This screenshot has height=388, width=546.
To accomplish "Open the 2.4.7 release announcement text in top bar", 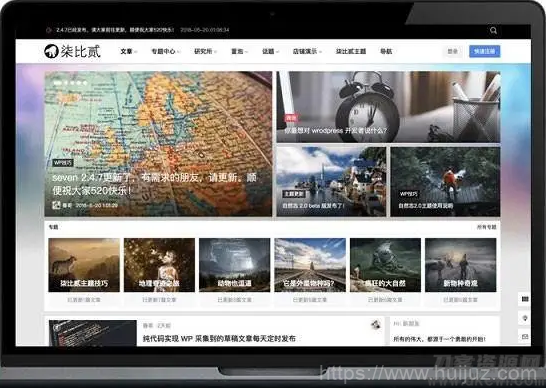I will point(115,30).
